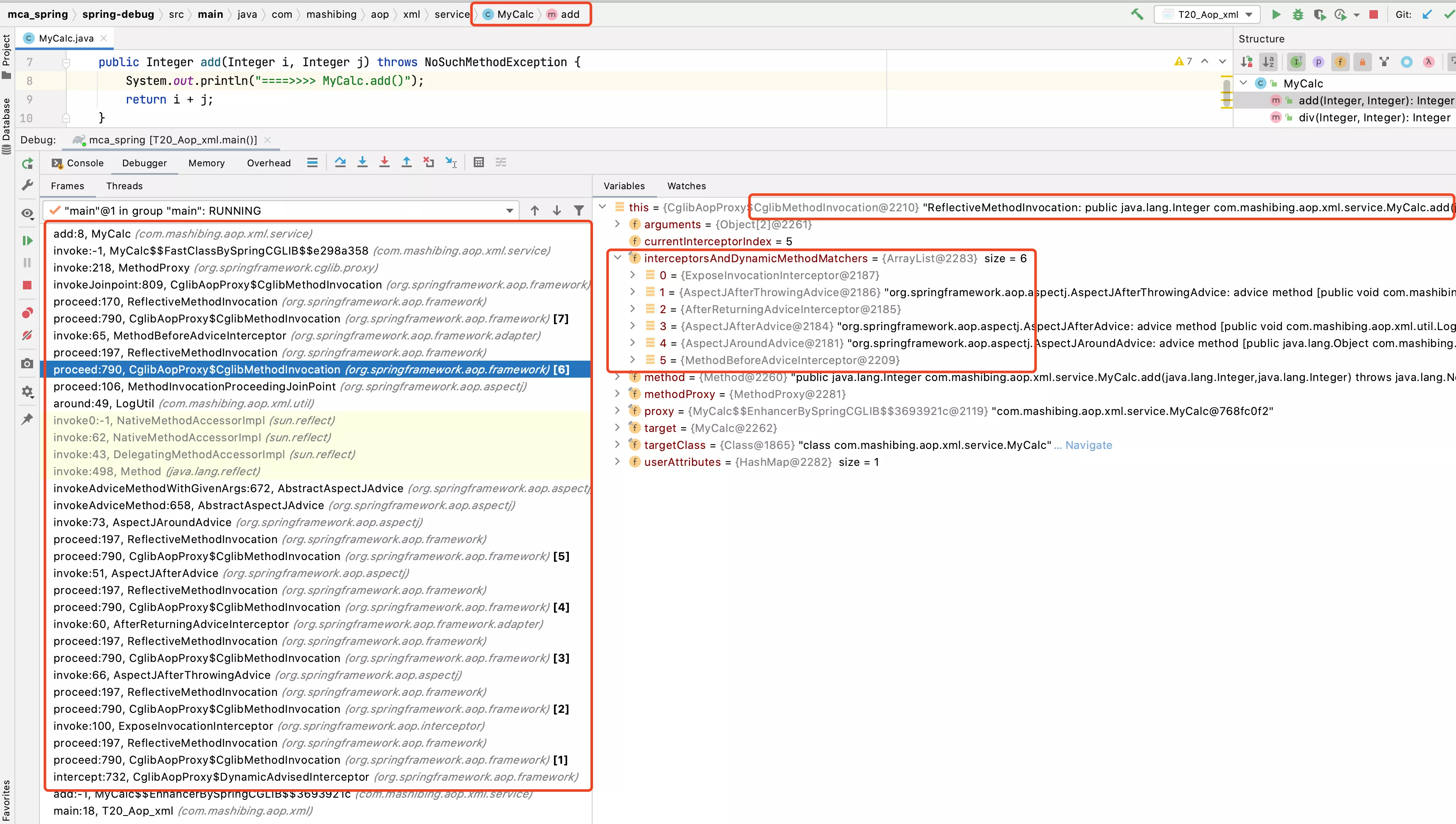
Task: Collapse the 'this' variable node
Action: coord(603,207)
